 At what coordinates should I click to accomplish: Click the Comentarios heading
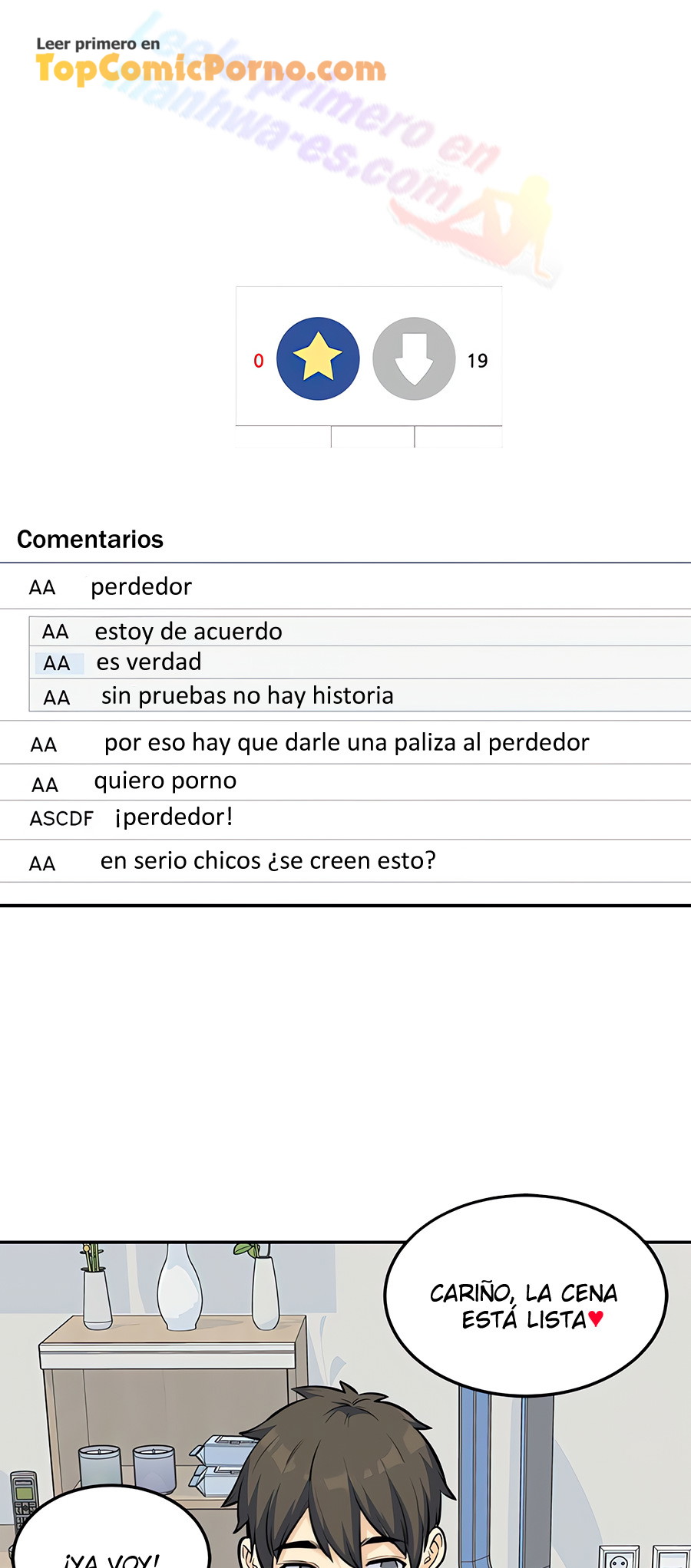tap(90, 540)
